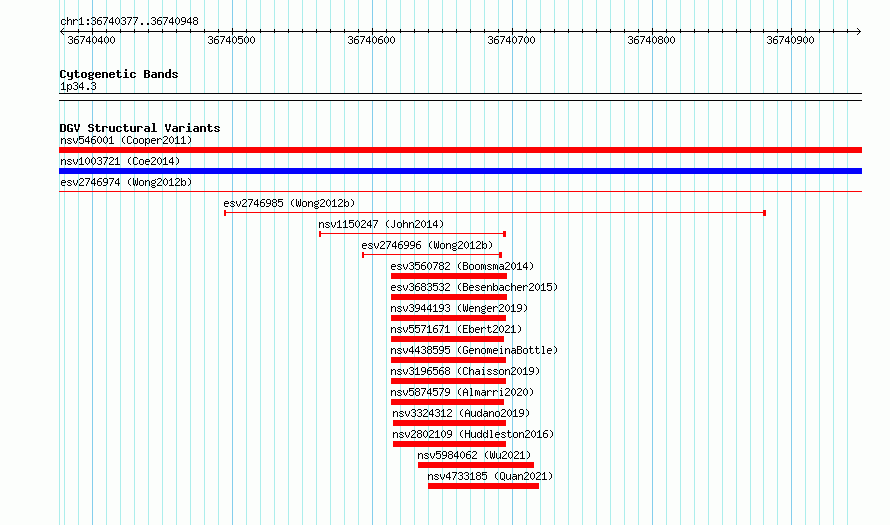Click nsv4438595 (GenomeinaBottle) label
The image size is (890, 525).
pyautogui.click(x=474, y=350)
